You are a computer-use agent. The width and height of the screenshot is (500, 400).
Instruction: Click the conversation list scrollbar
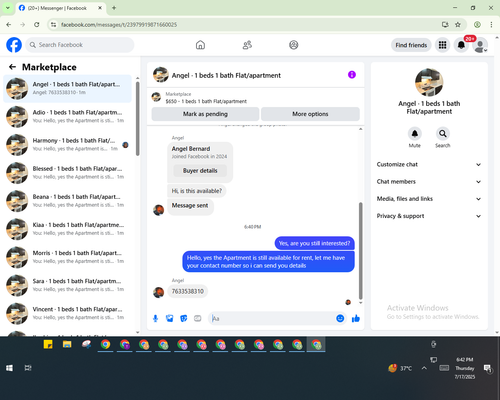click(137, 118)
